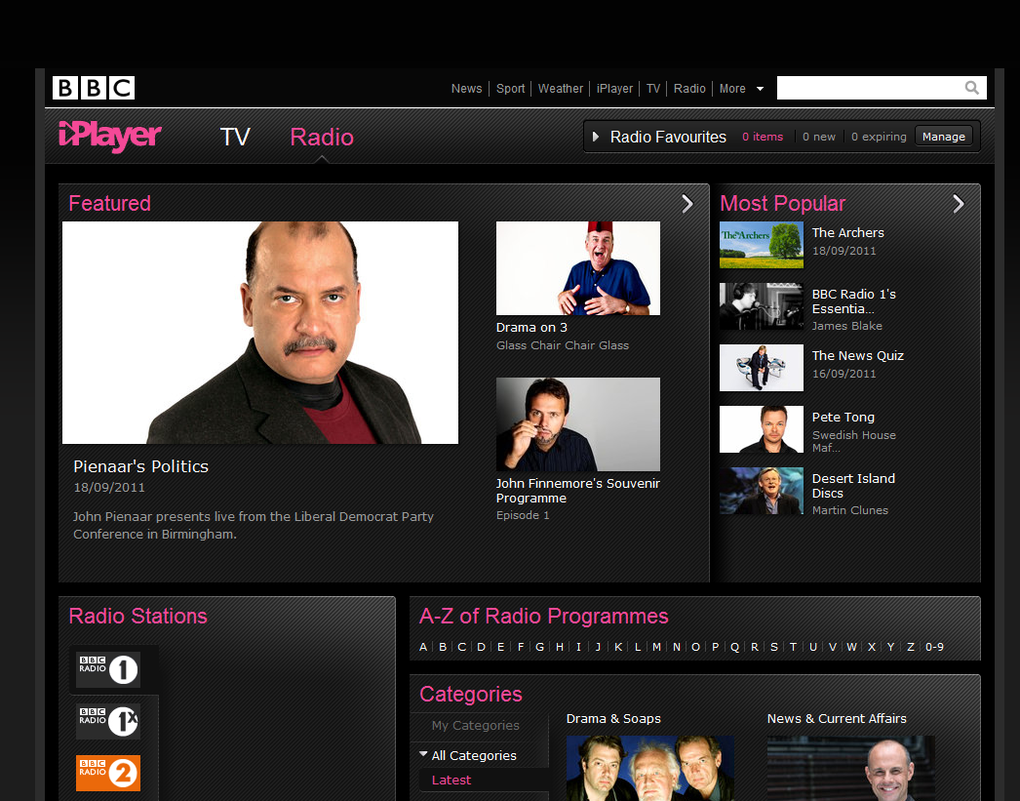The image size is (1020, 801).
Task: Open the BBC Radio 1Xtra station logo
Action: point(108,720)
